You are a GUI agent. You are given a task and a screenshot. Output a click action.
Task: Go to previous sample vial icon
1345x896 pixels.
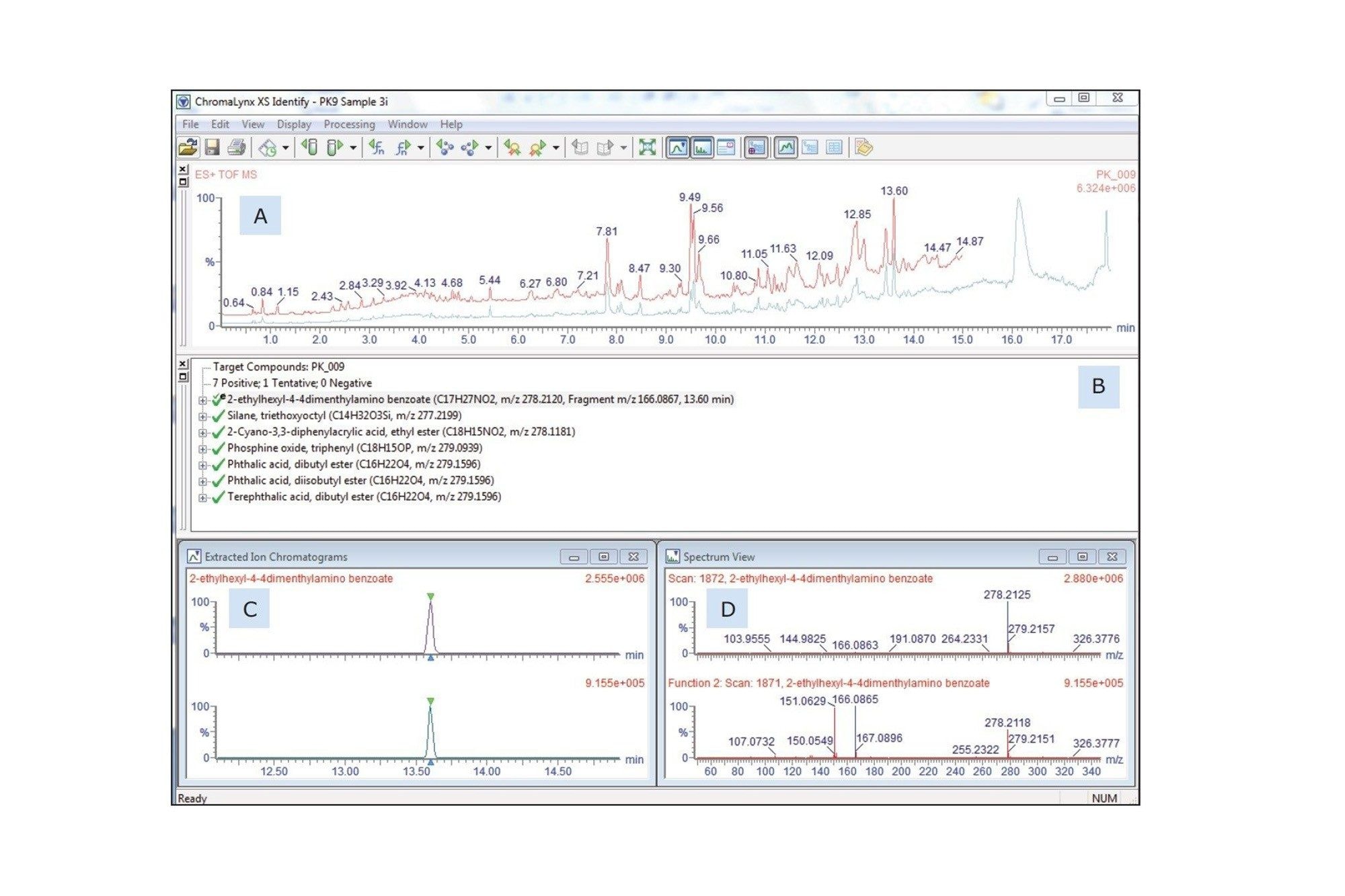309,147
